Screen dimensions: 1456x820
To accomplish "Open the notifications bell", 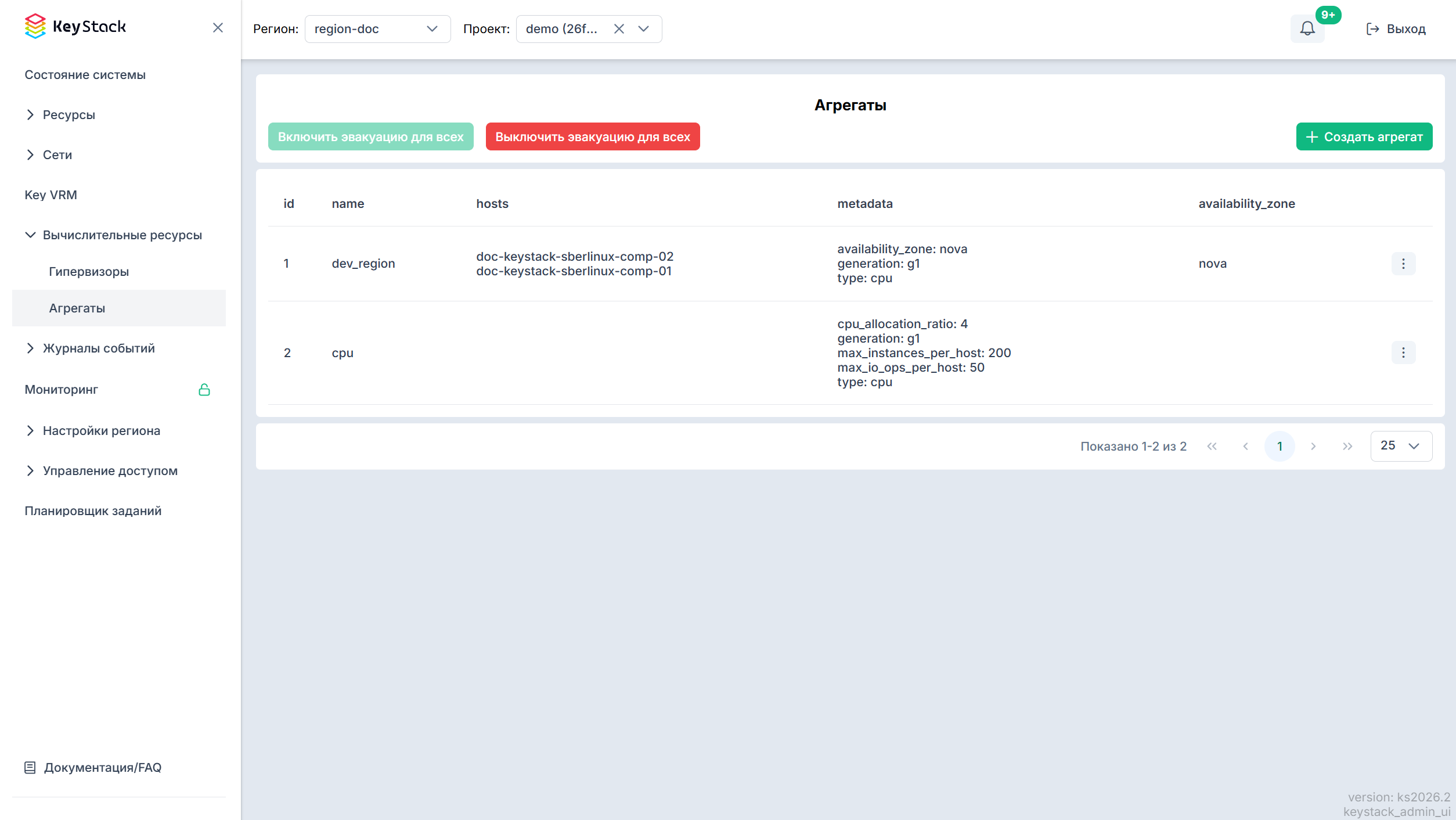I will (1307, 28).
